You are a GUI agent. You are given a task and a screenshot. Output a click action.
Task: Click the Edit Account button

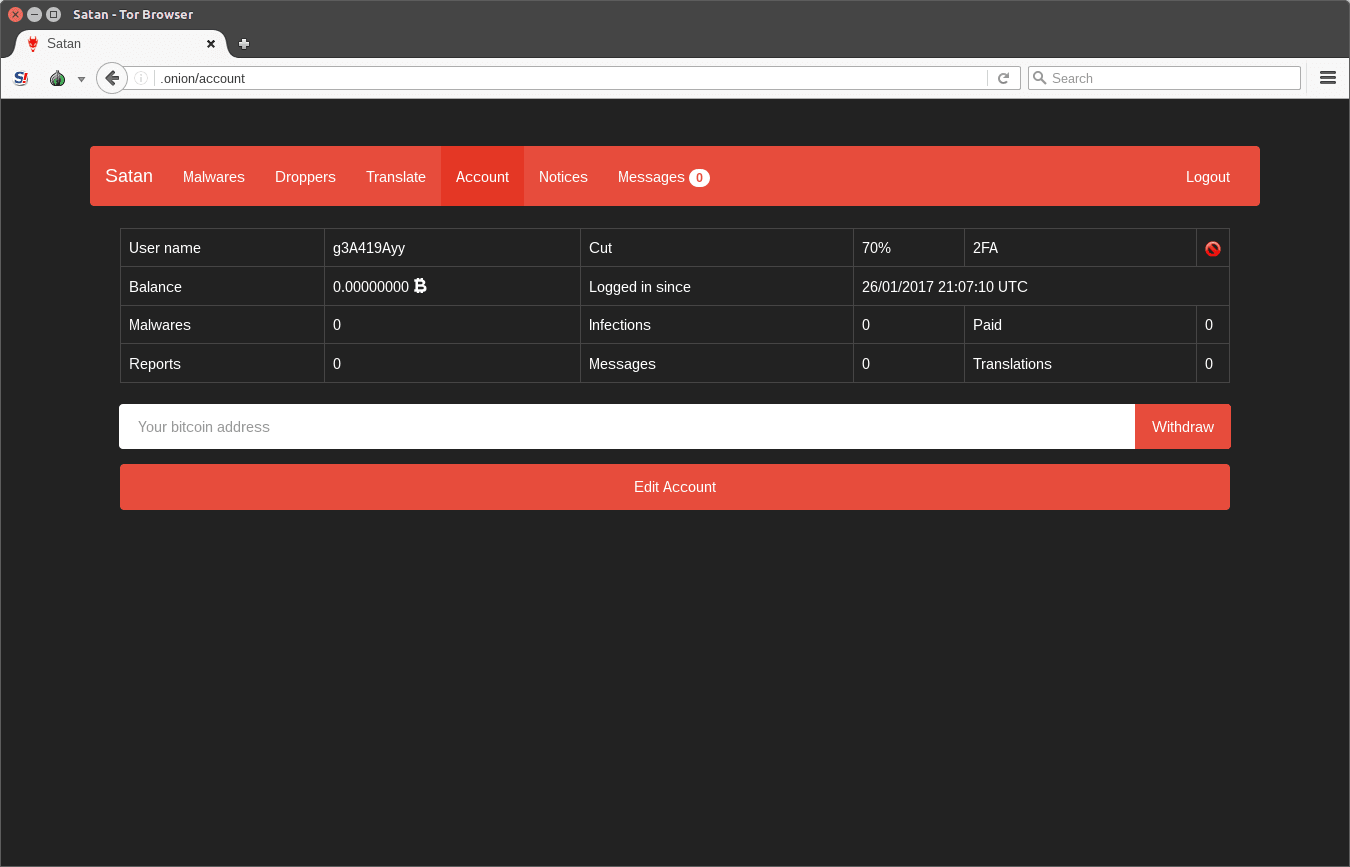675,487
